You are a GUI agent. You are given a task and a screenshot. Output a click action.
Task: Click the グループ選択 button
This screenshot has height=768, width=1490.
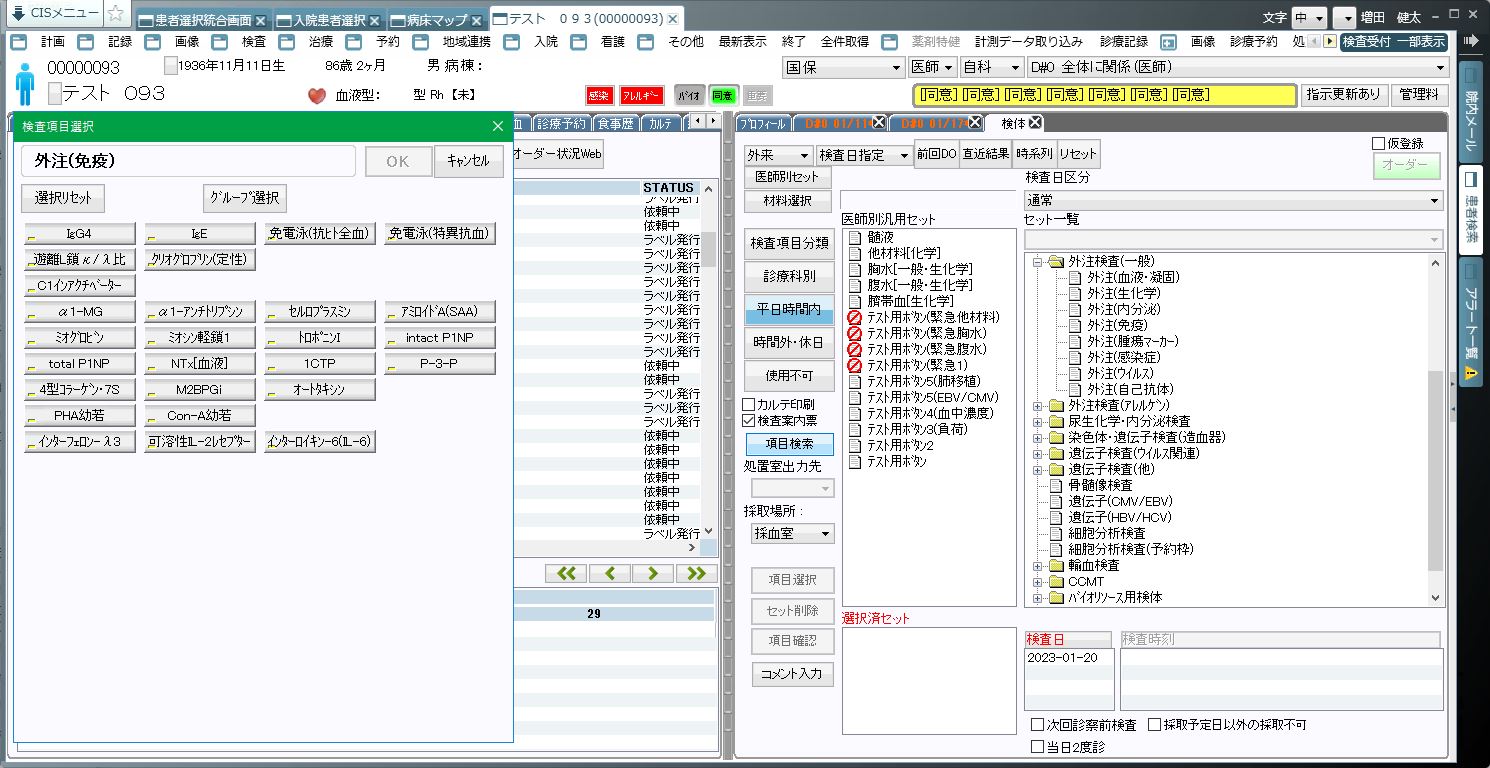tap(245, 198)
